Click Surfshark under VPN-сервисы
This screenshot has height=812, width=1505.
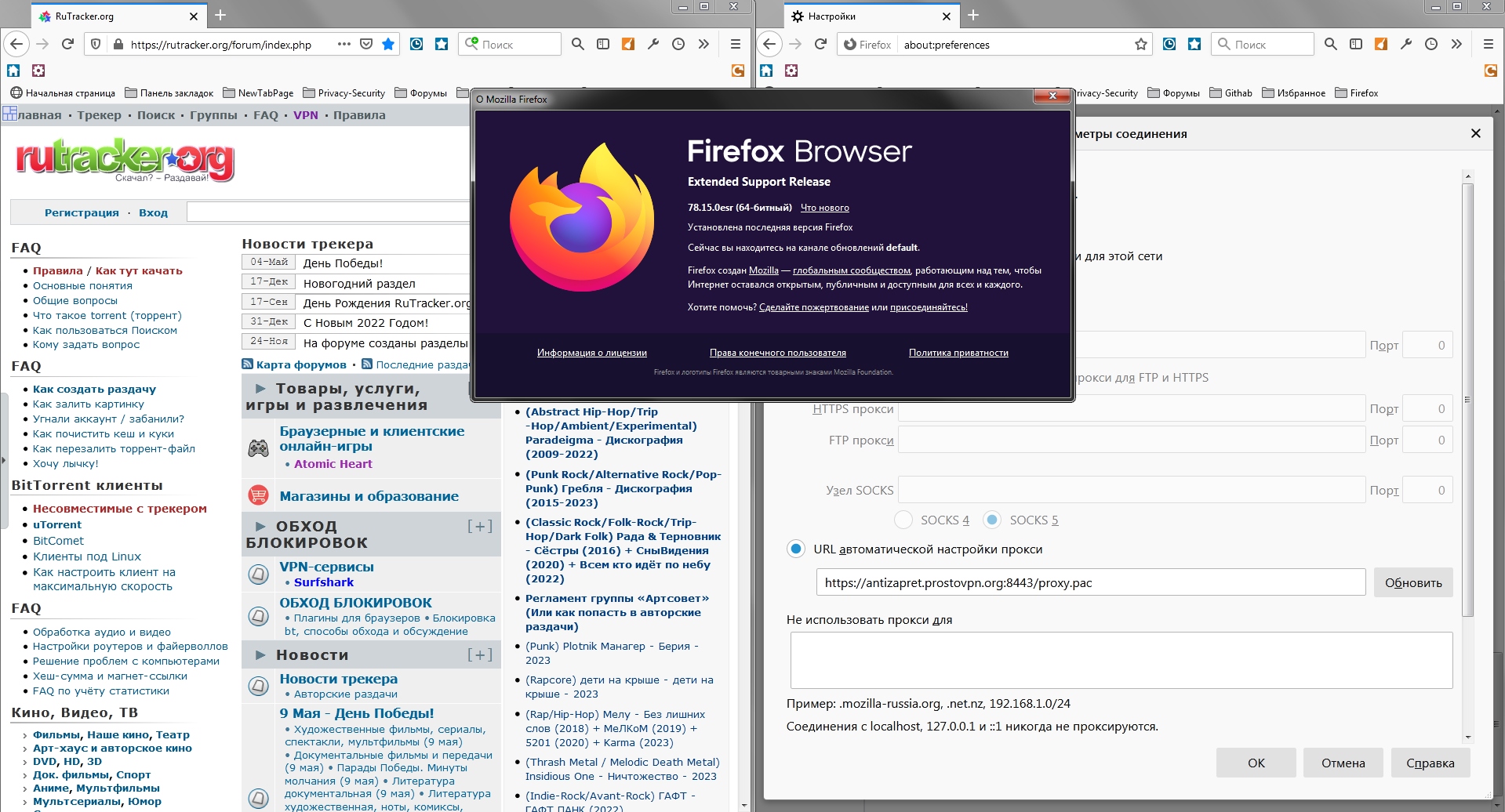[323, 582]
